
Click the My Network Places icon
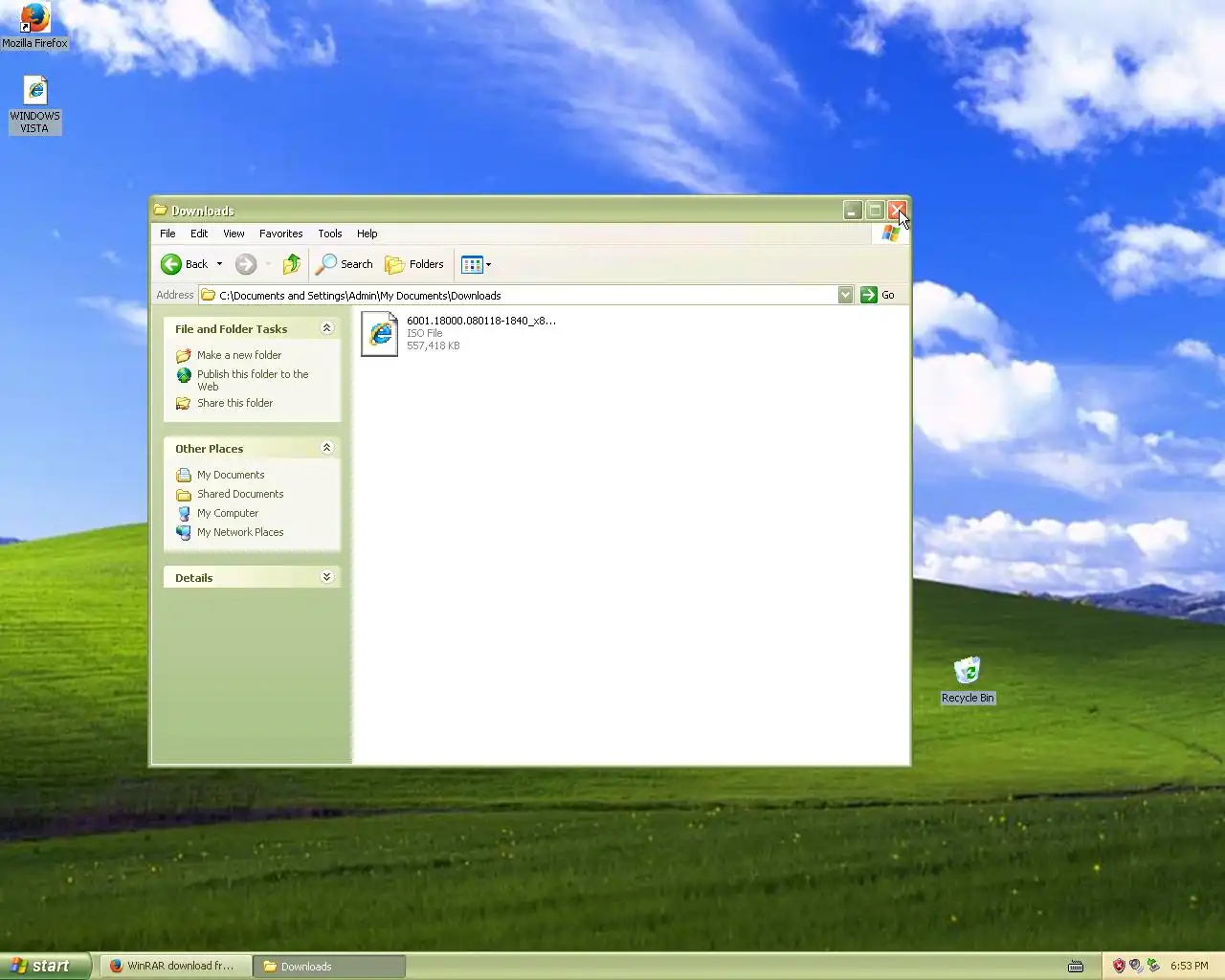(184, 532)
